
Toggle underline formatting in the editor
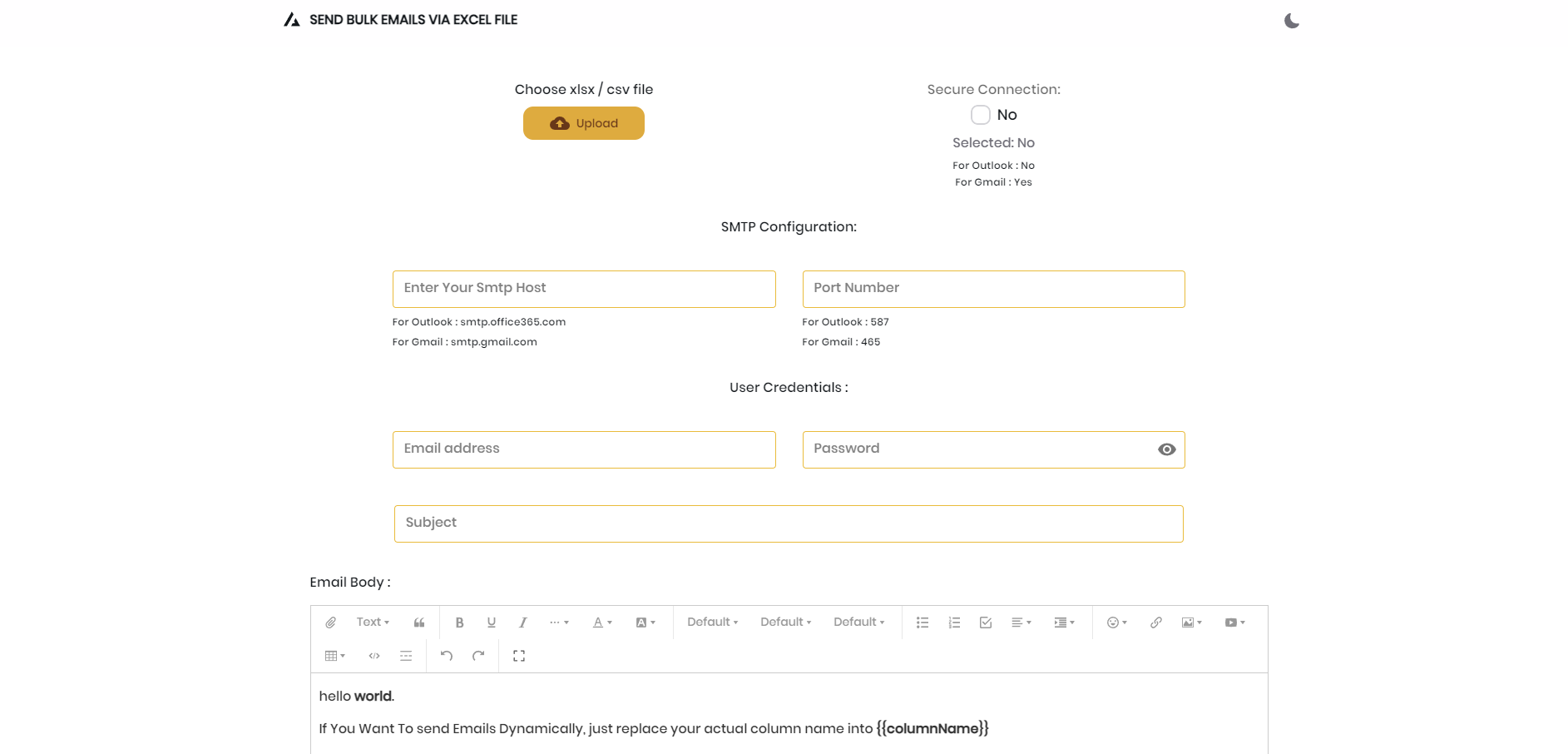[492, 623]
